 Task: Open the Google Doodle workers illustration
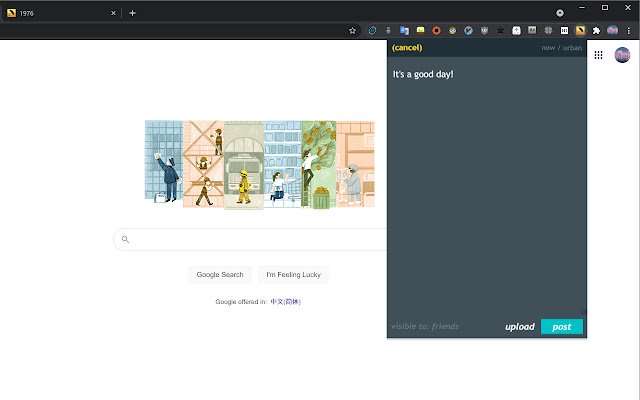coord(260,164)
